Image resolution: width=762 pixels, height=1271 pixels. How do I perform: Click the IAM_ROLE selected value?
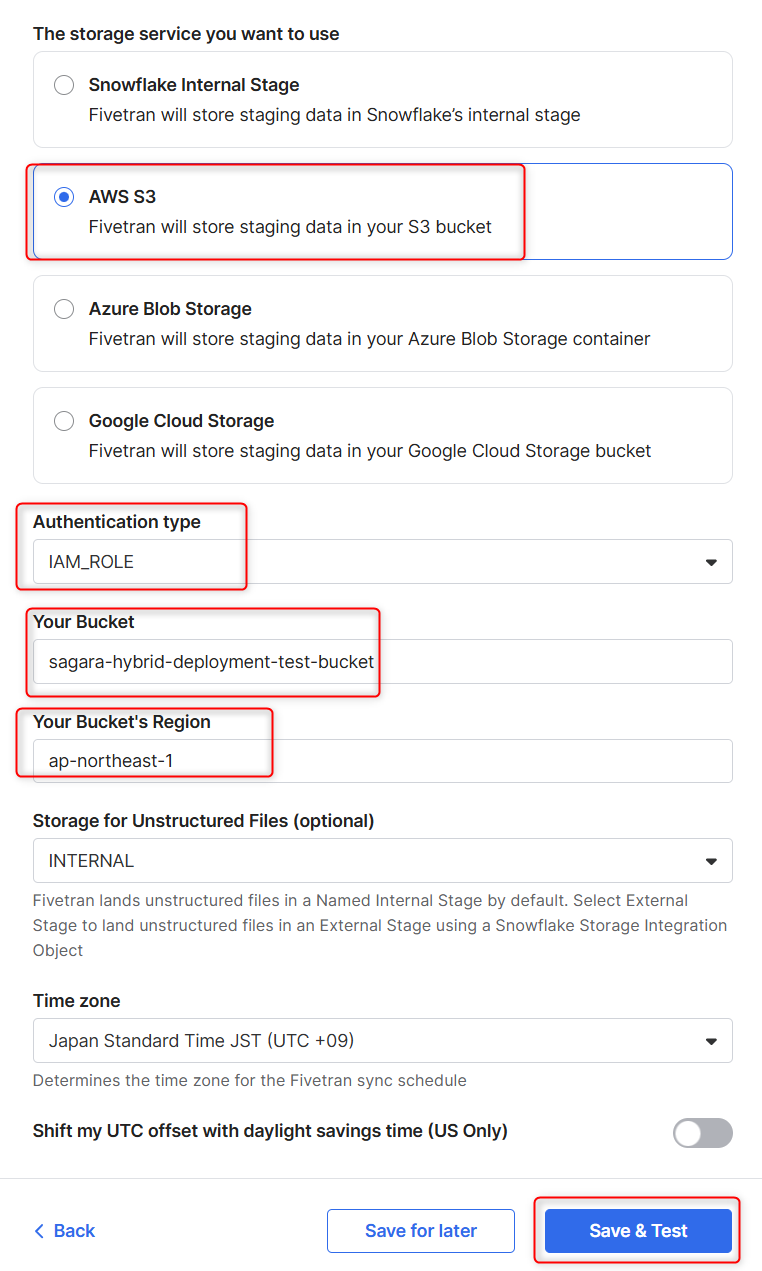pos(91,562)
